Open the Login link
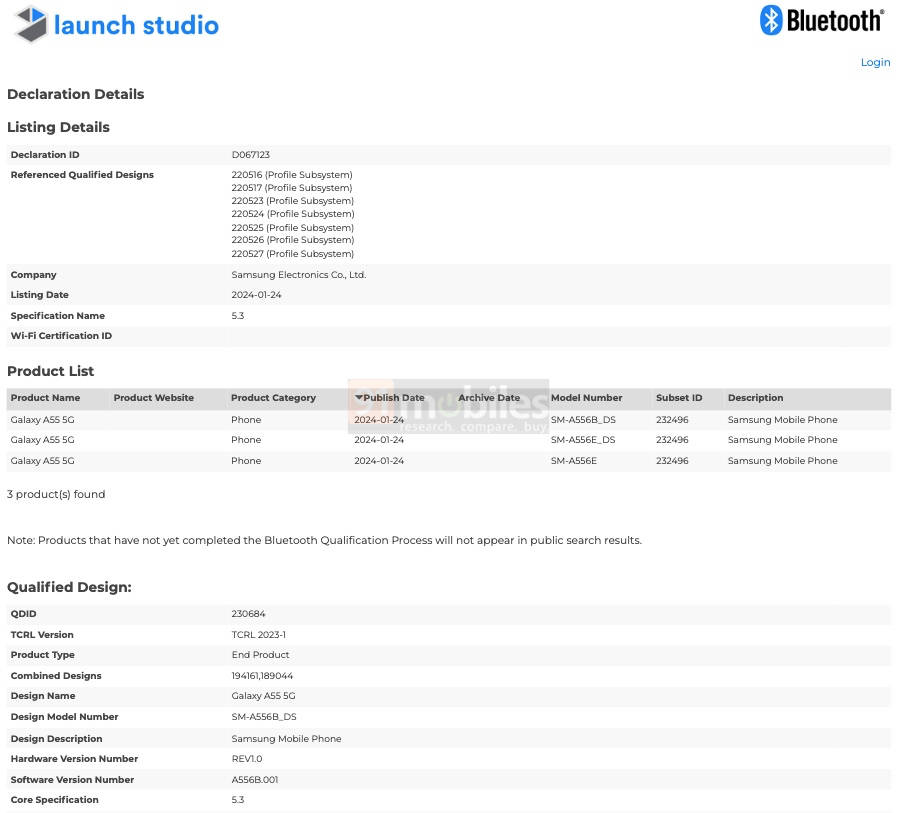 click(x=875, y=62)
